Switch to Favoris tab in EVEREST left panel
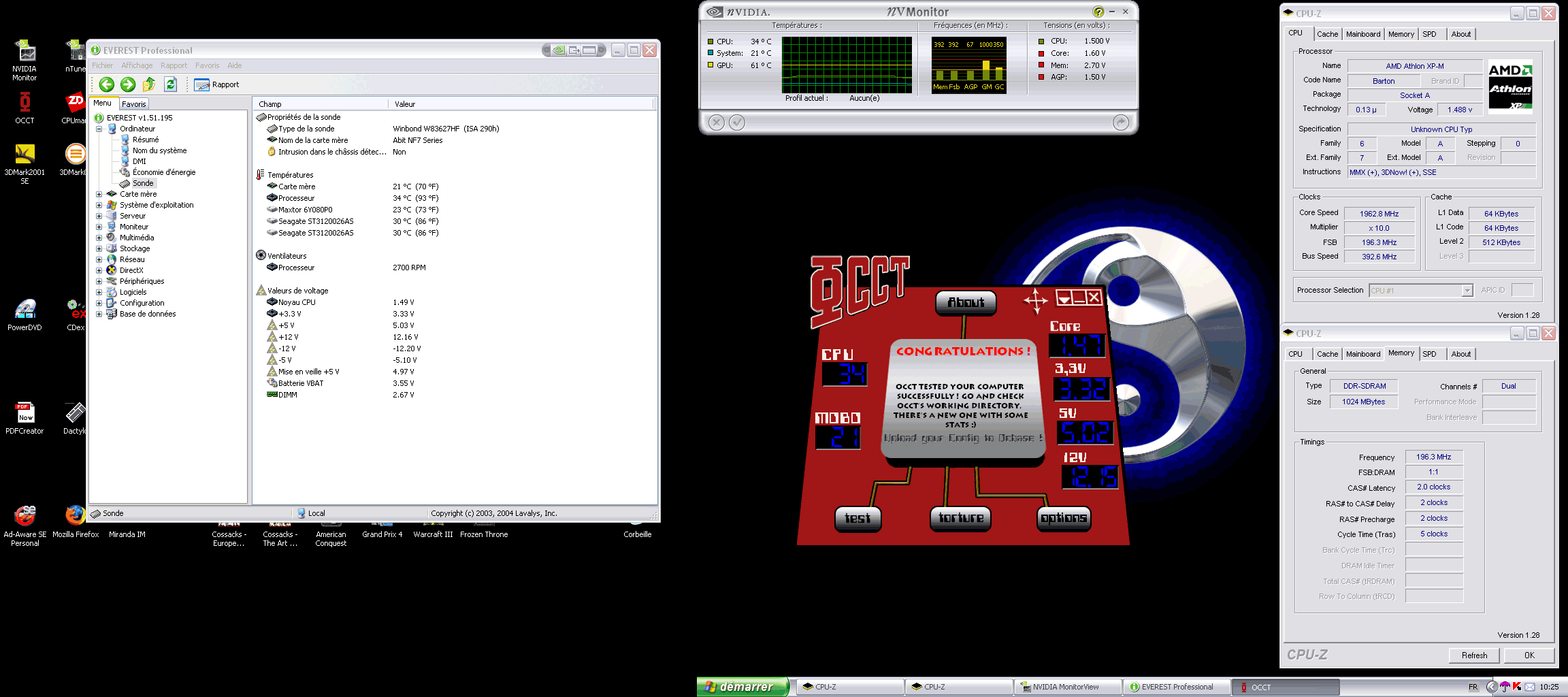The image size is (1568, 697). pyautogui.click(x=134, y=104)
